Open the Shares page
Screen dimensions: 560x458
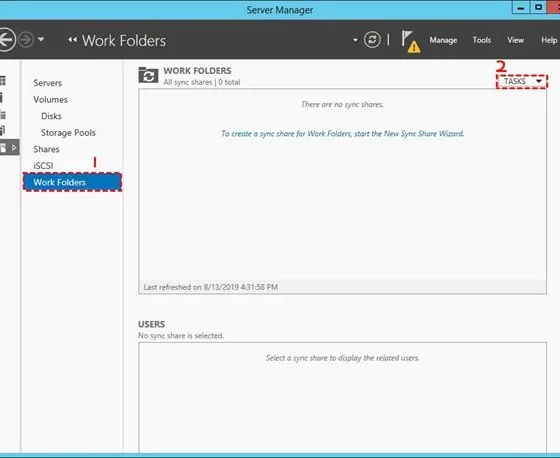tap(46, 149)
